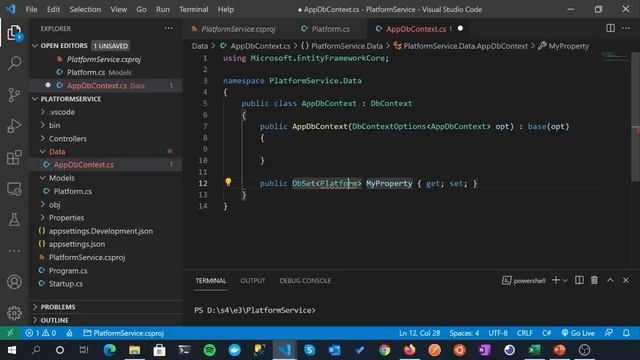Split the editor to the right
640x360 pixels.
pyautogui.click(x=610, y=28)
